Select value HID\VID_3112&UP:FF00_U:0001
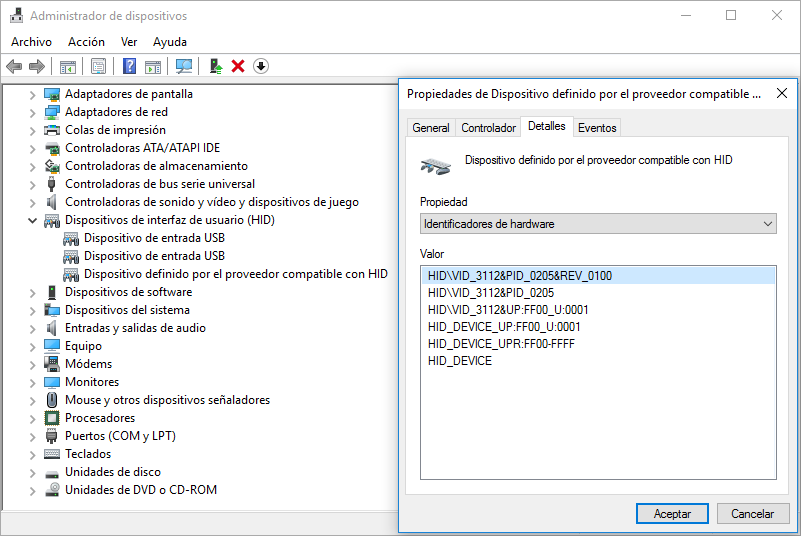801x536 pixels. click(x=598, y=310)
